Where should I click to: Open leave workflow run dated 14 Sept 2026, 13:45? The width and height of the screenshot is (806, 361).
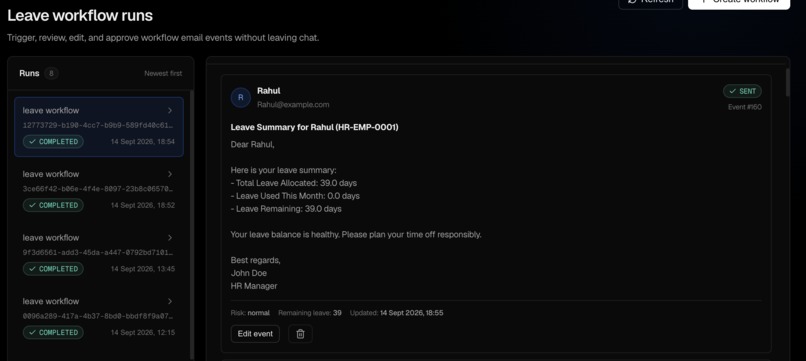click(x=99, y=254)
